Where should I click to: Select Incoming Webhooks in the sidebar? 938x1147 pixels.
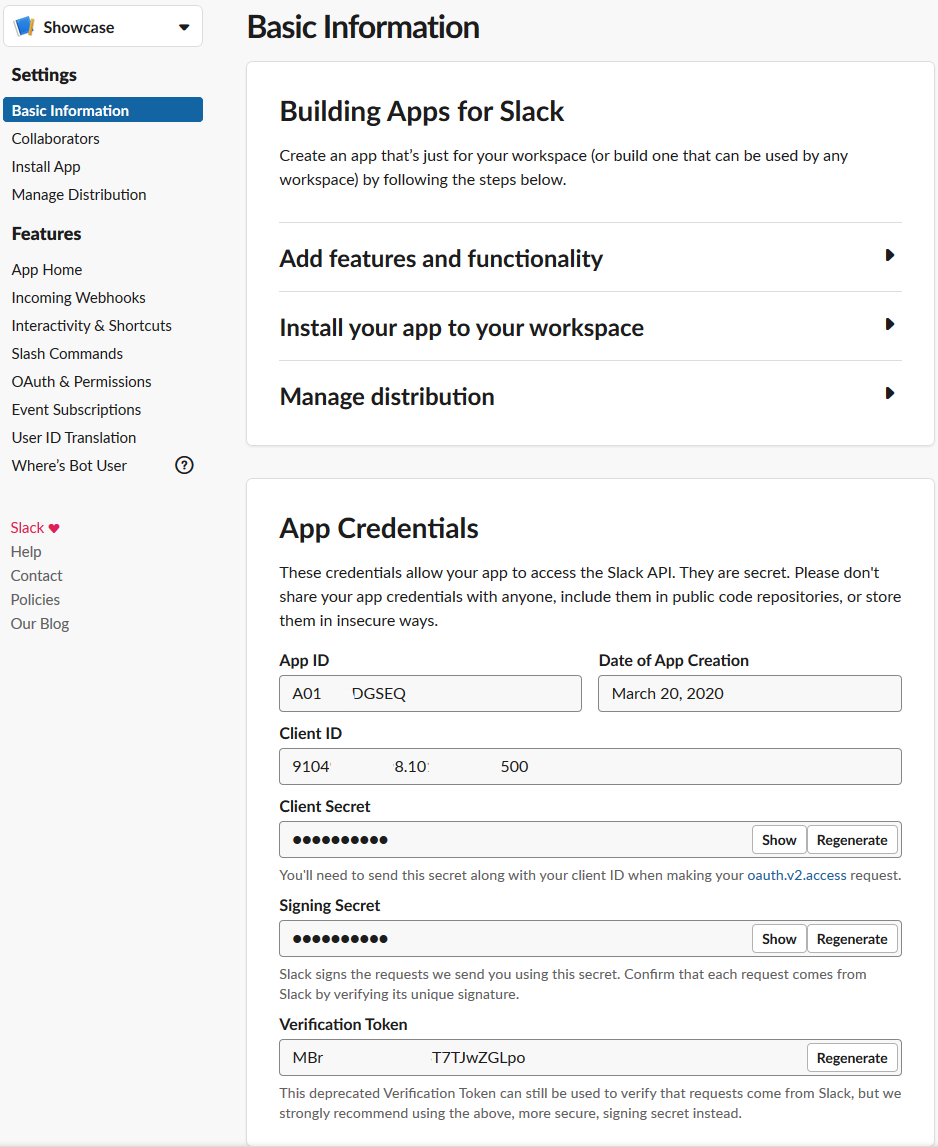79,298
